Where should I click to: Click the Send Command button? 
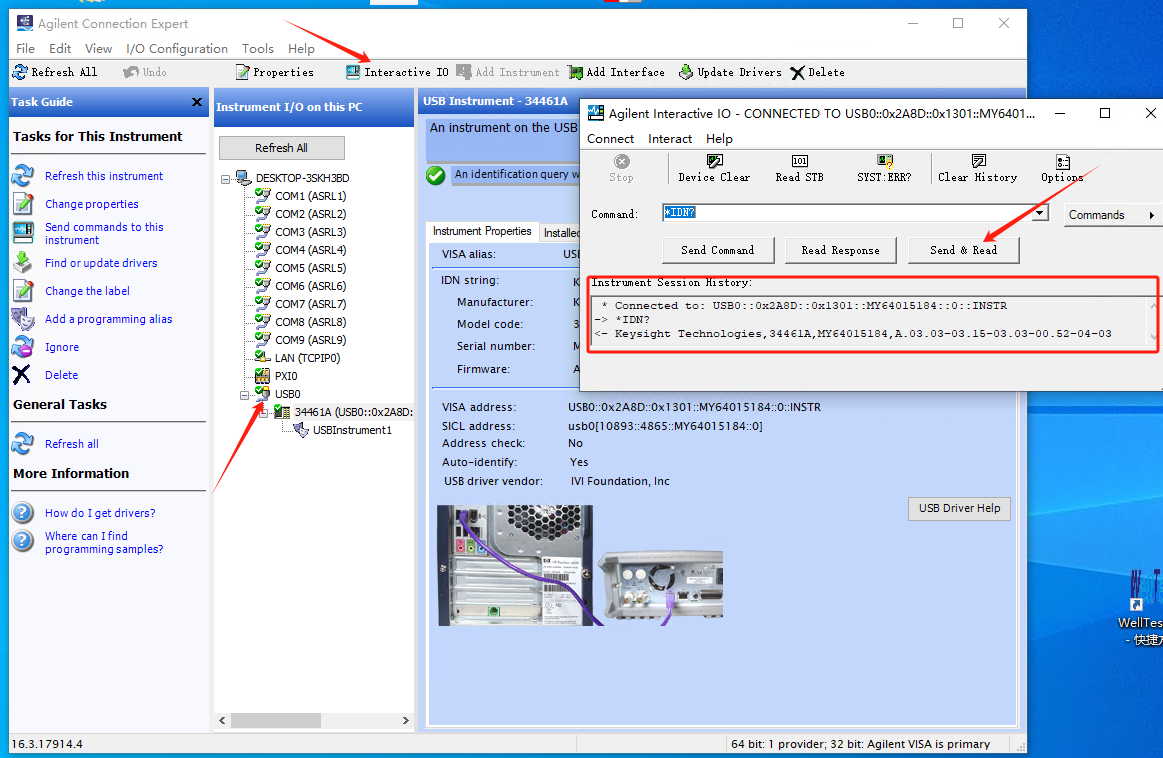click(718, 250)
